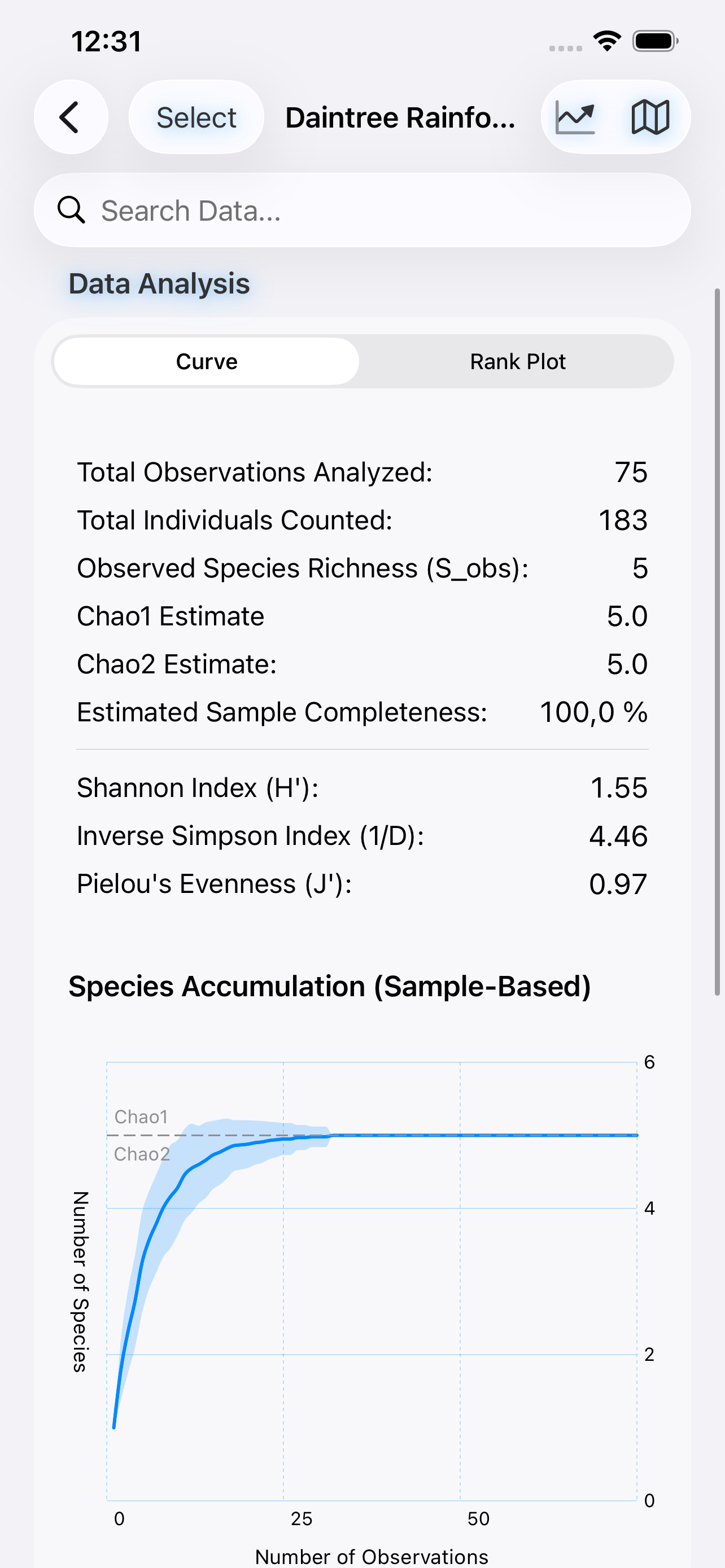The height and width of the screenshot is (1568, 725).
Task: Tap the x-axis tick label 25
Action: [302, 1519]
